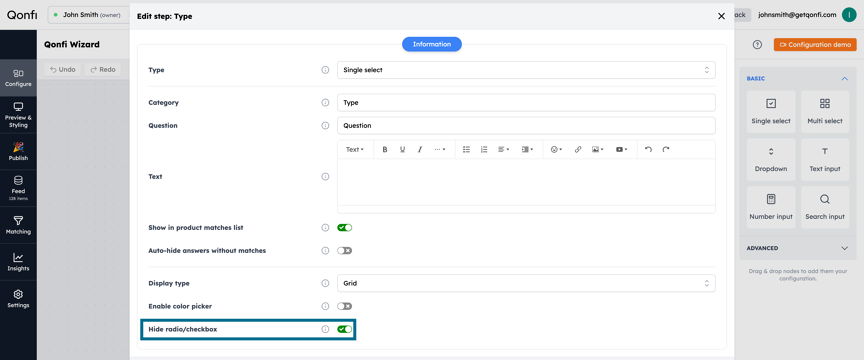
Task: Show info tooltip for Enable color picker
Action: pos(325,306)
